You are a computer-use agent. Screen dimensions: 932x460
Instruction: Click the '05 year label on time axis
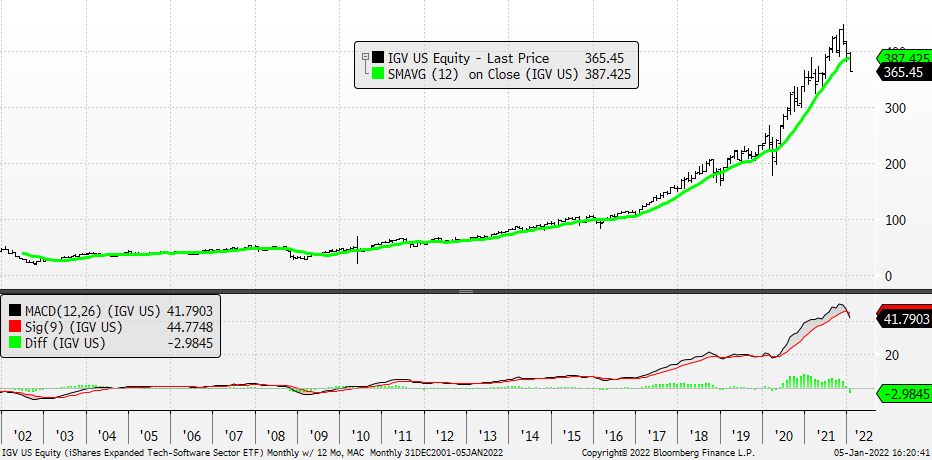[149, 434]
